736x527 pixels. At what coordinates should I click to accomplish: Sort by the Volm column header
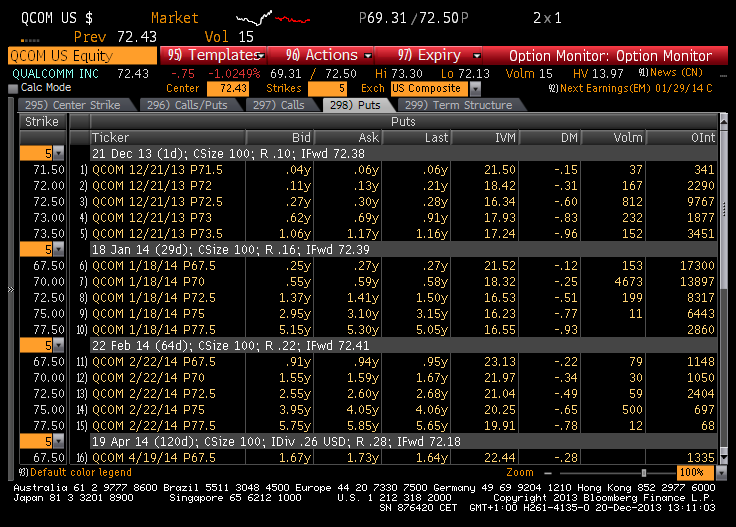pos(613,137)
